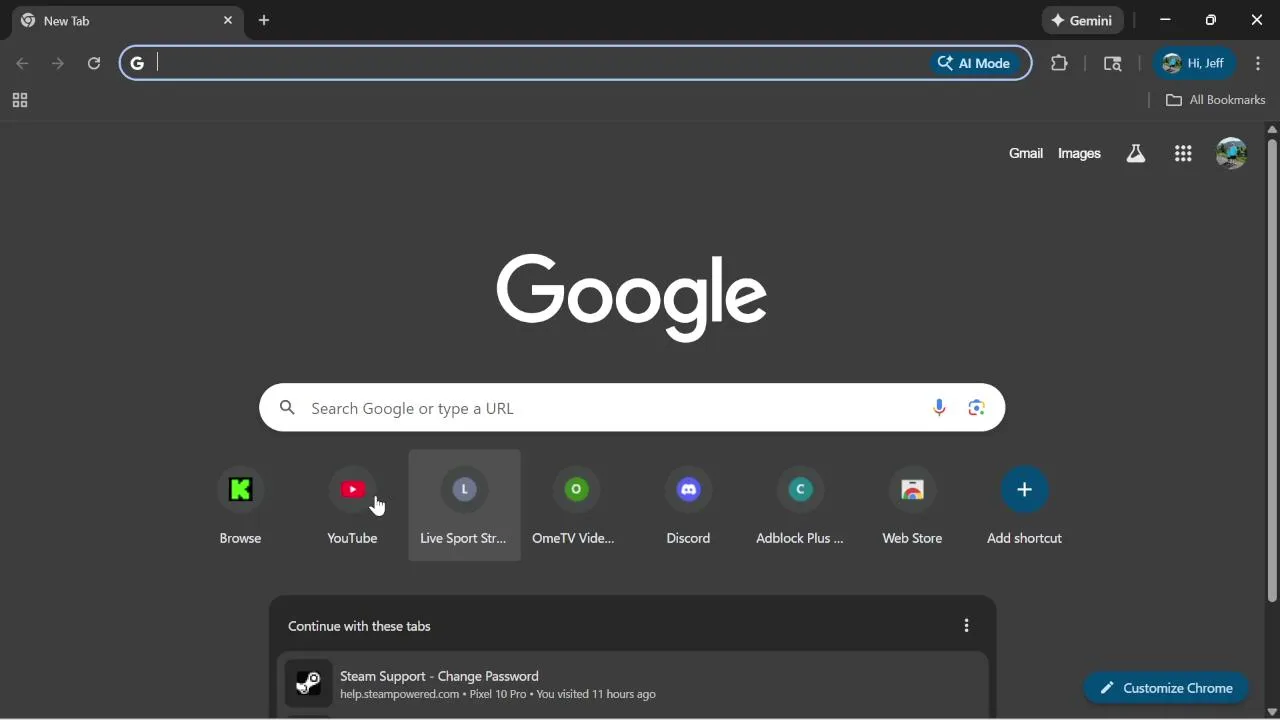Open the YouTube shortcut
The height and width of the screenshot is (720, 1280).
pos(352,505)
